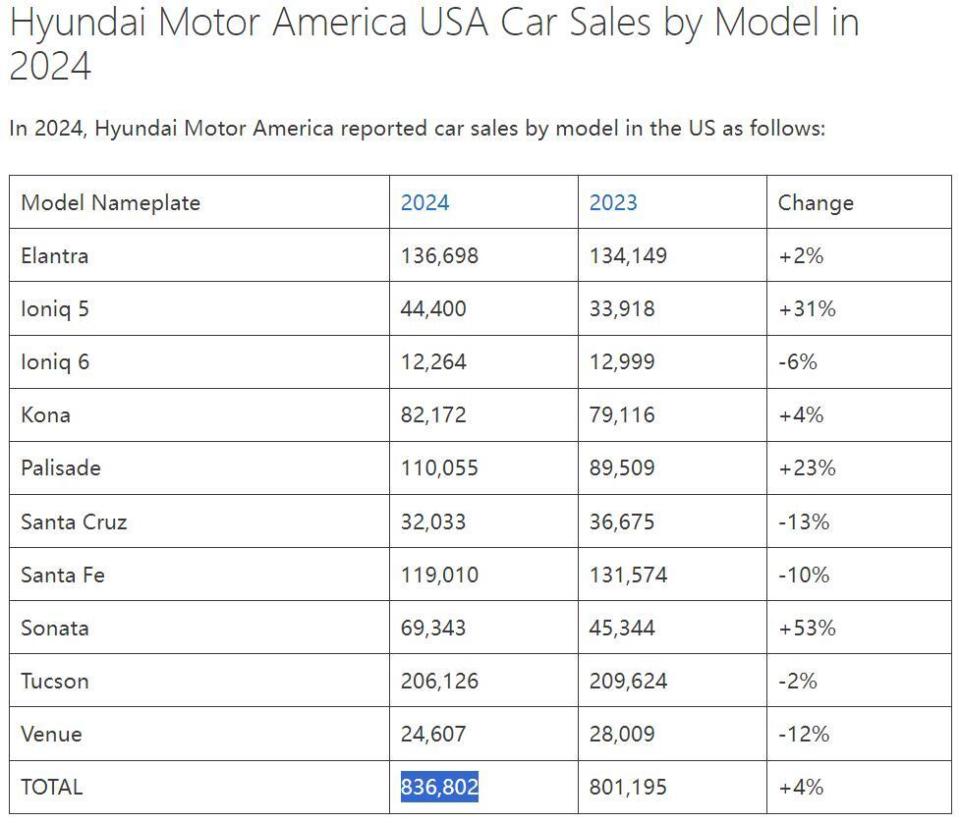Click Elantra's 2024 sales figure 136,698

point(440,256)
